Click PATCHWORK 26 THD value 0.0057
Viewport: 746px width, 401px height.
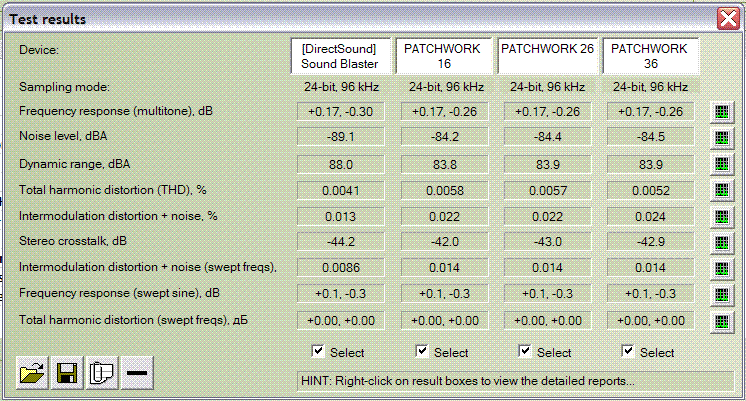pyautogui.click(x=548, y=191)
